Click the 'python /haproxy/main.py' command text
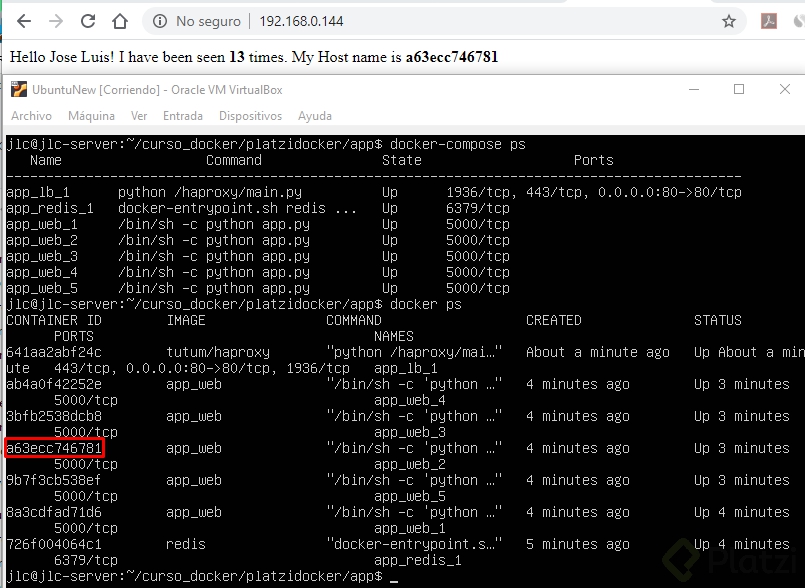 pyautogui.click(x=209, y=193)
